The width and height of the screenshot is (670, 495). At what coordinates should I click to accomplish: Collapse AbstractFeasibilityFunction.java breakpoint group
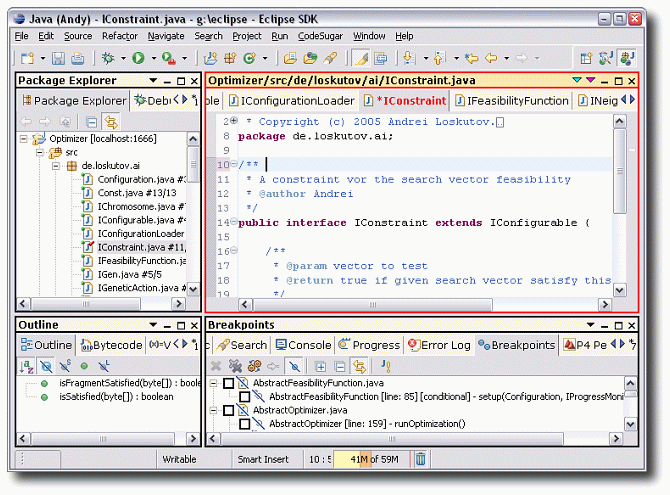click(213, 383)
